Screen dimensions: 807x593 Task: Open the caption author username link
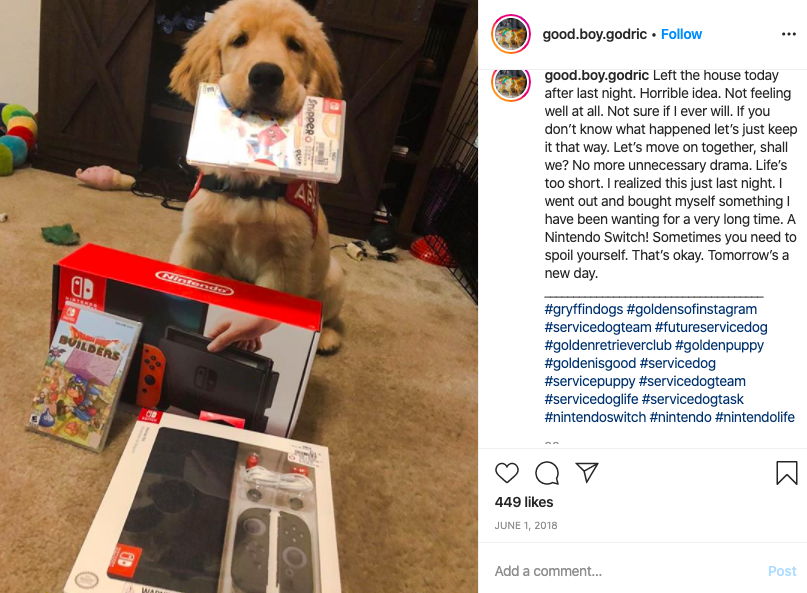pos(597,75)
